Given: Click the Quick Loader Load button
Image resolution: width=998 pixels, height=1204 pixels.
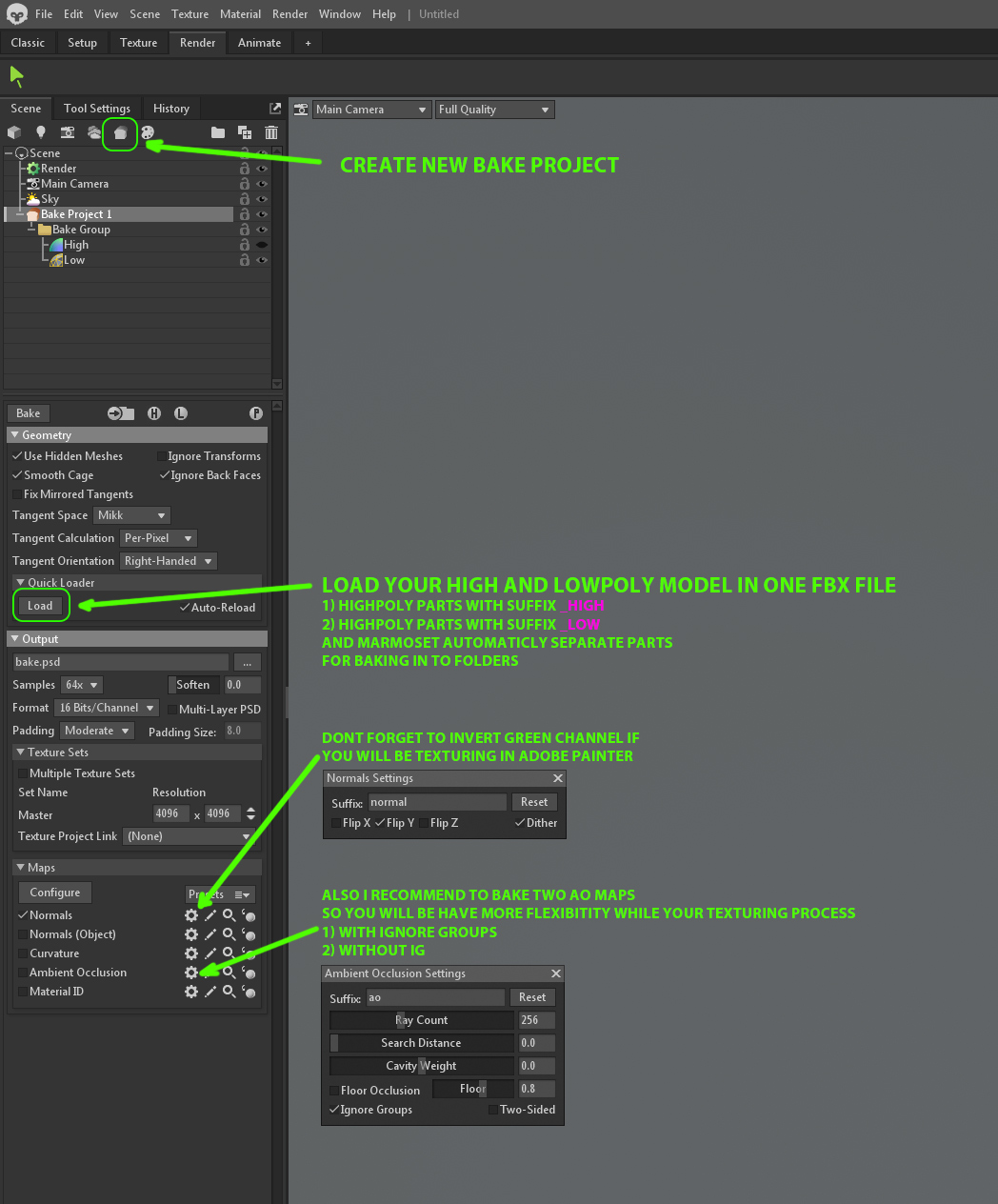Looking at the screenshot, I should [40, 606].
